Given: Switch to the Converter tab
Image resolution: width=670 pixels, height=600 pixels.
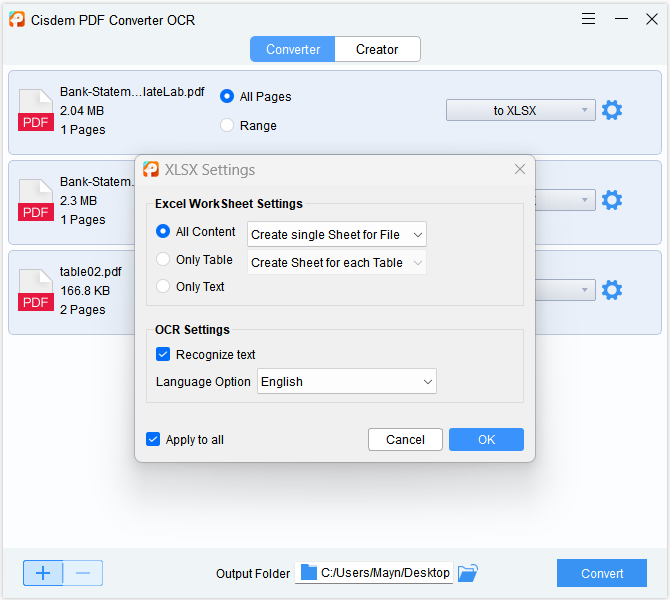Looking at the screenshot, I should 293,49.
